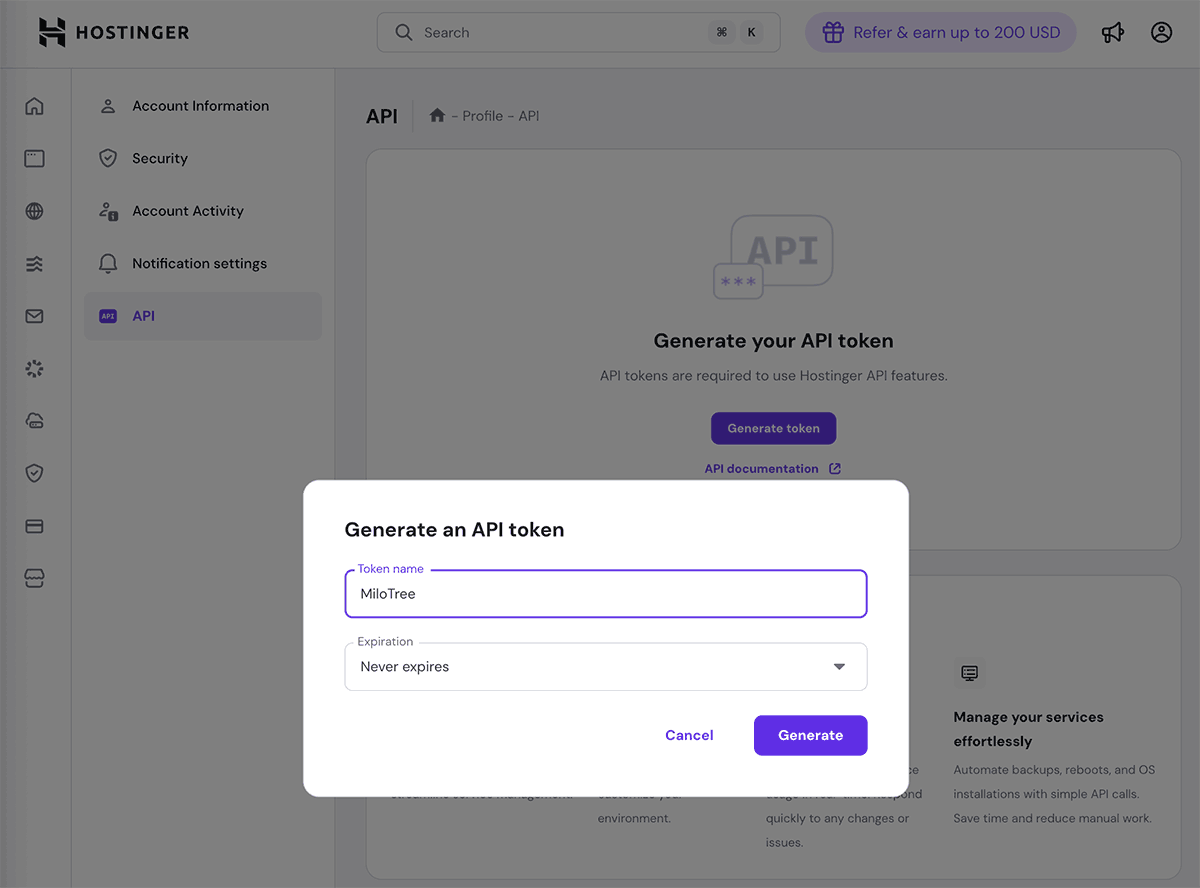Go to Account Activity menu item

[x=188, y=211]
